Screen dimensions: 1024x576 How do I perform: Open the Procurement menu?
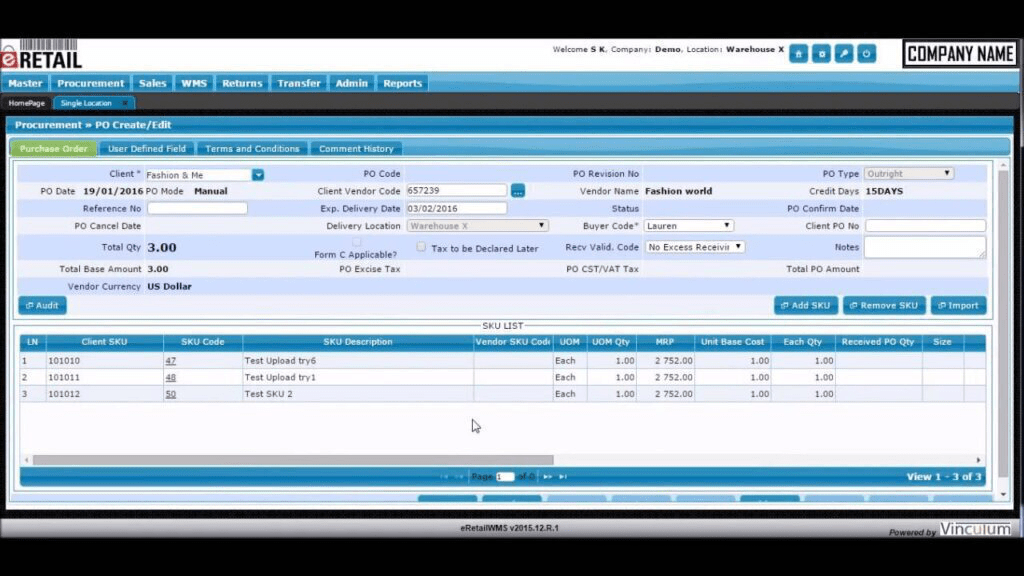[x=90, y=83]
